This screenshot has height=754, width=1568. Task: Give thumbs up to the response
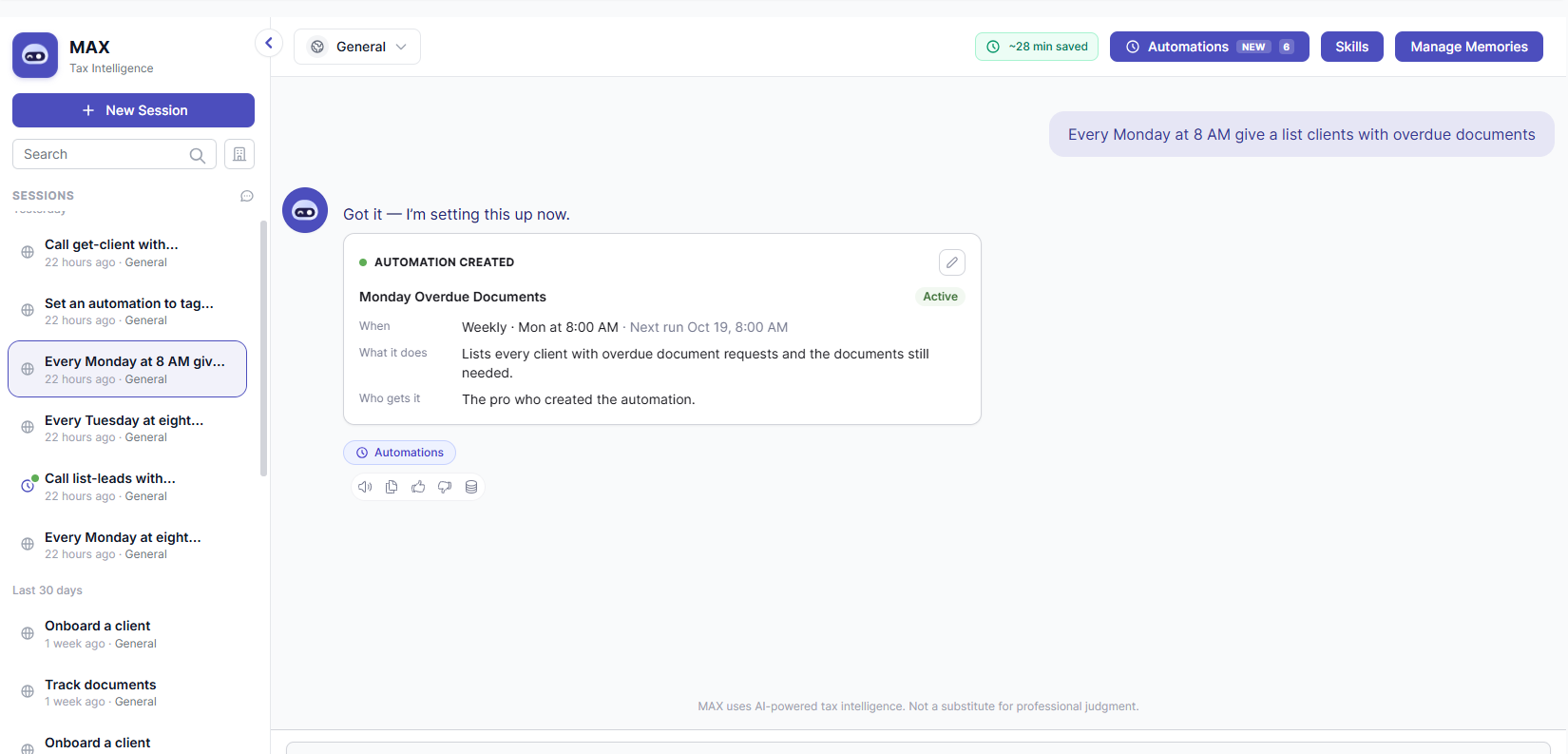(x=418, y=487)
